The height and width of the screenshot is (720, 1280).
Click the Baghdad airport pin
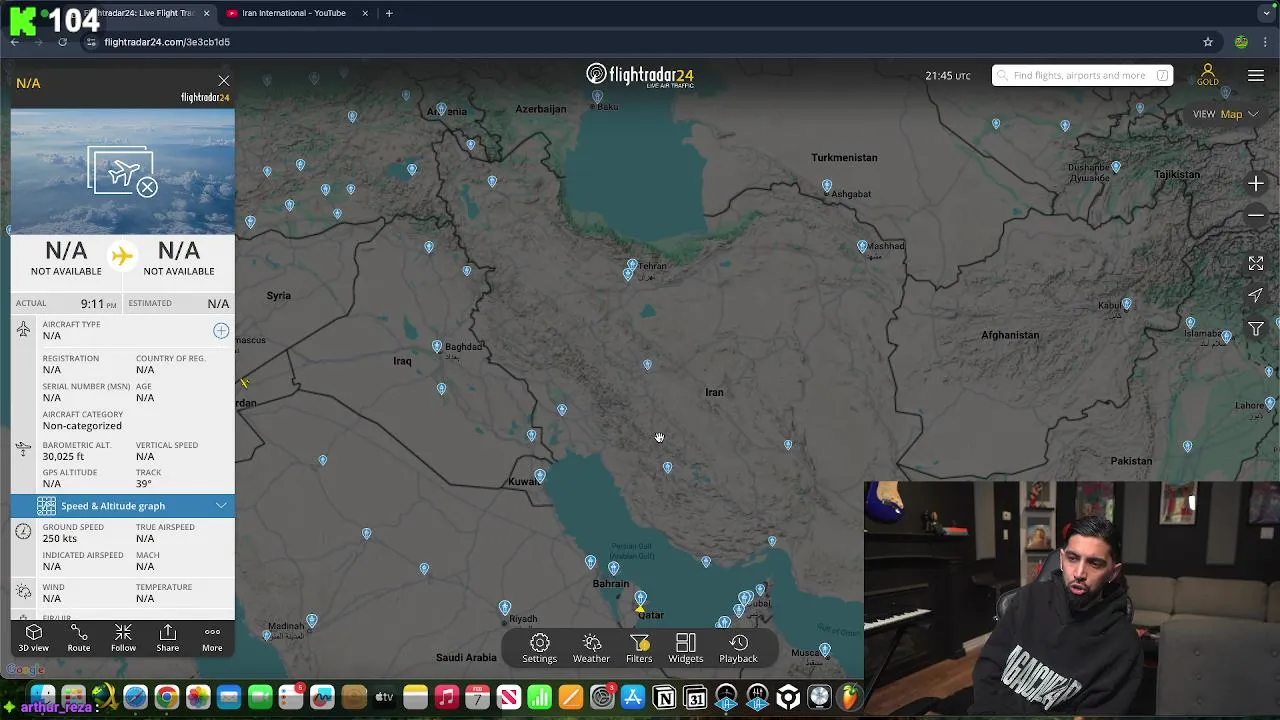point(437,346)
